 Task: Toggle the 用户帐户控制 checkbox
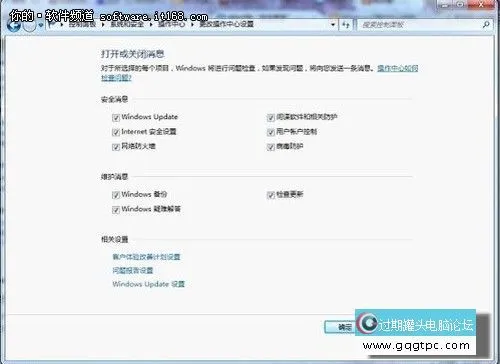[271, 132]
